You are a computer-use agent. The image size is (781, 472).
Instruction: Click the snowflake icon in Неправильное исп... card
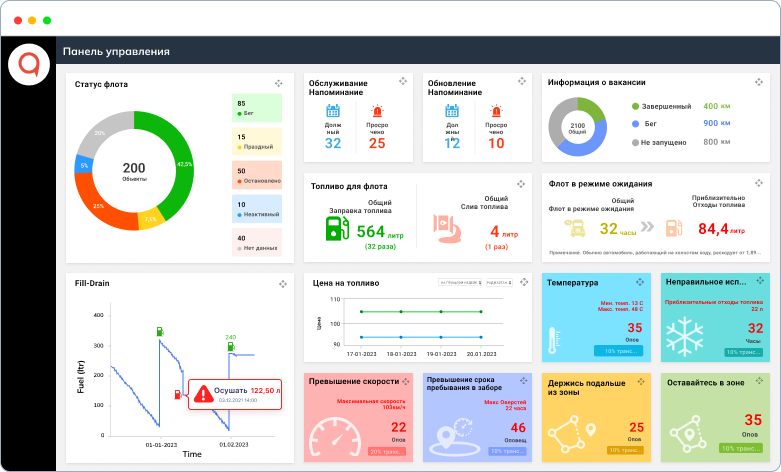[685, 335]
